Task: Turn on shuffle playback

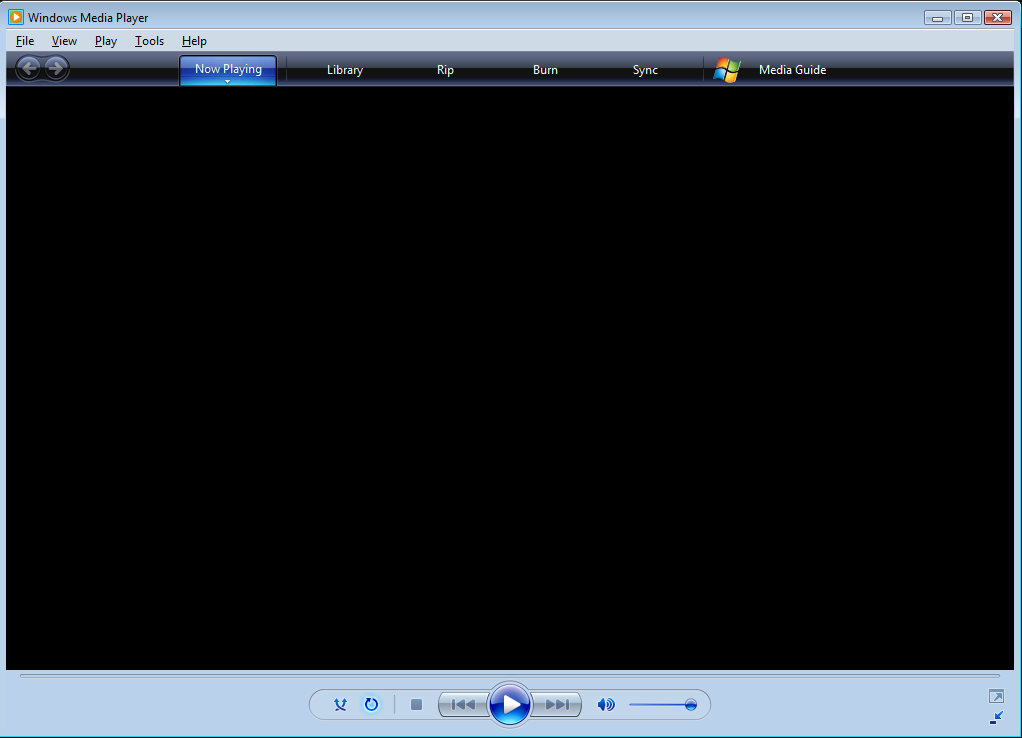Action: (340, 704)
